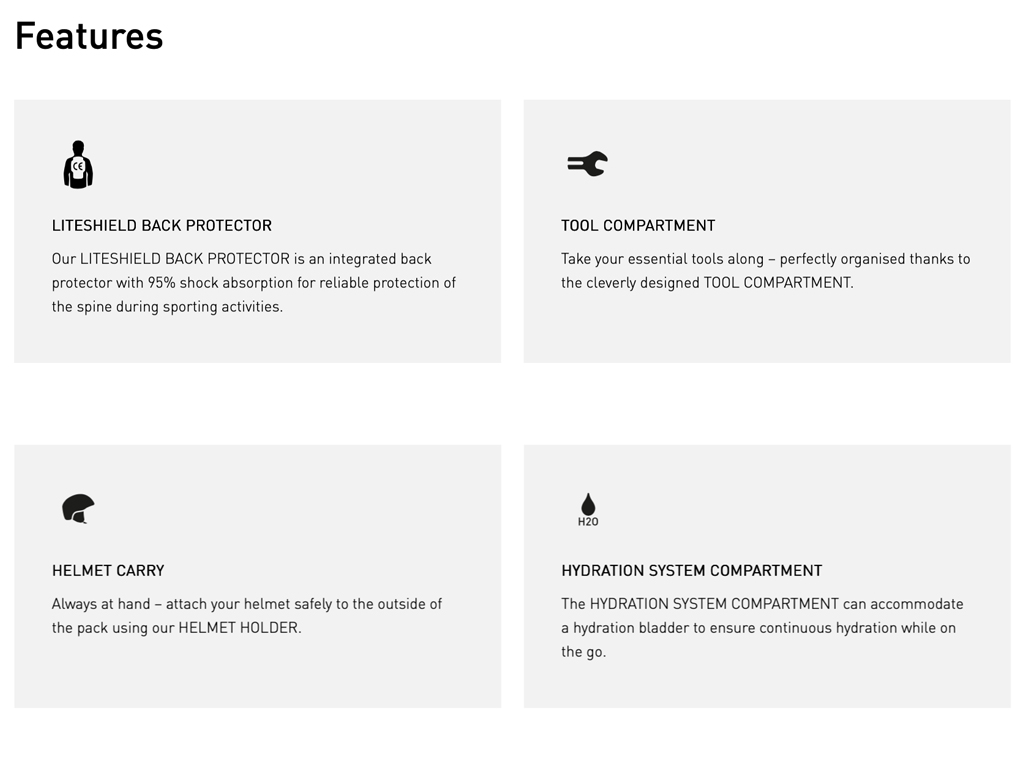
Task: Open the HELMET CARRY feature title
Action: 108,570
